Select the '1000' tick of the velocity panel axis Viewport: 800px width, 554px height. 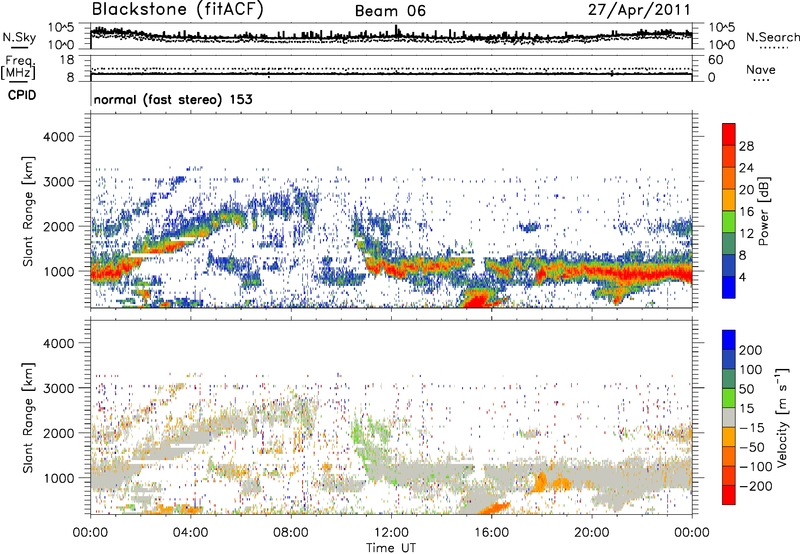[58, 478]
